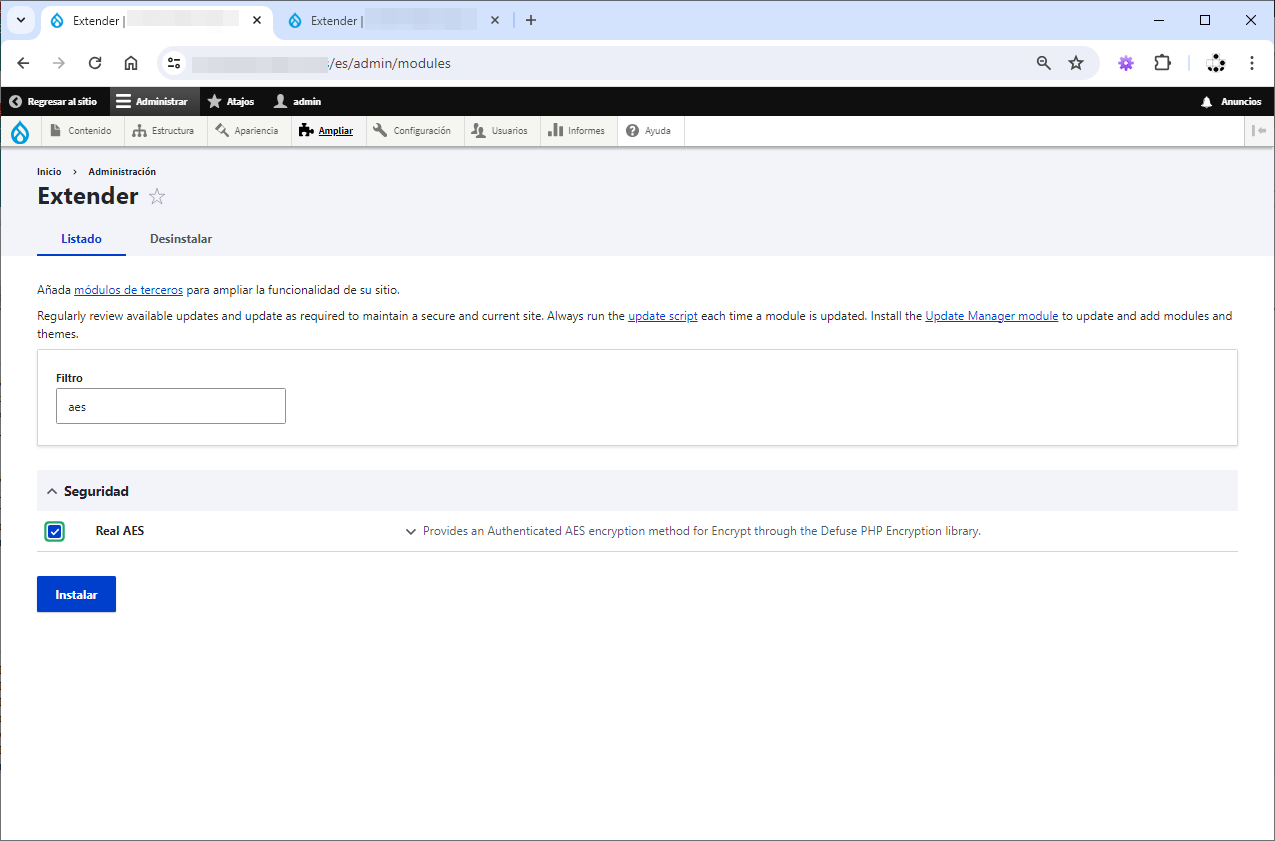This screenshot has width=1275, height=841.
Task: Focus the Filtro text field
Action: 171,406
